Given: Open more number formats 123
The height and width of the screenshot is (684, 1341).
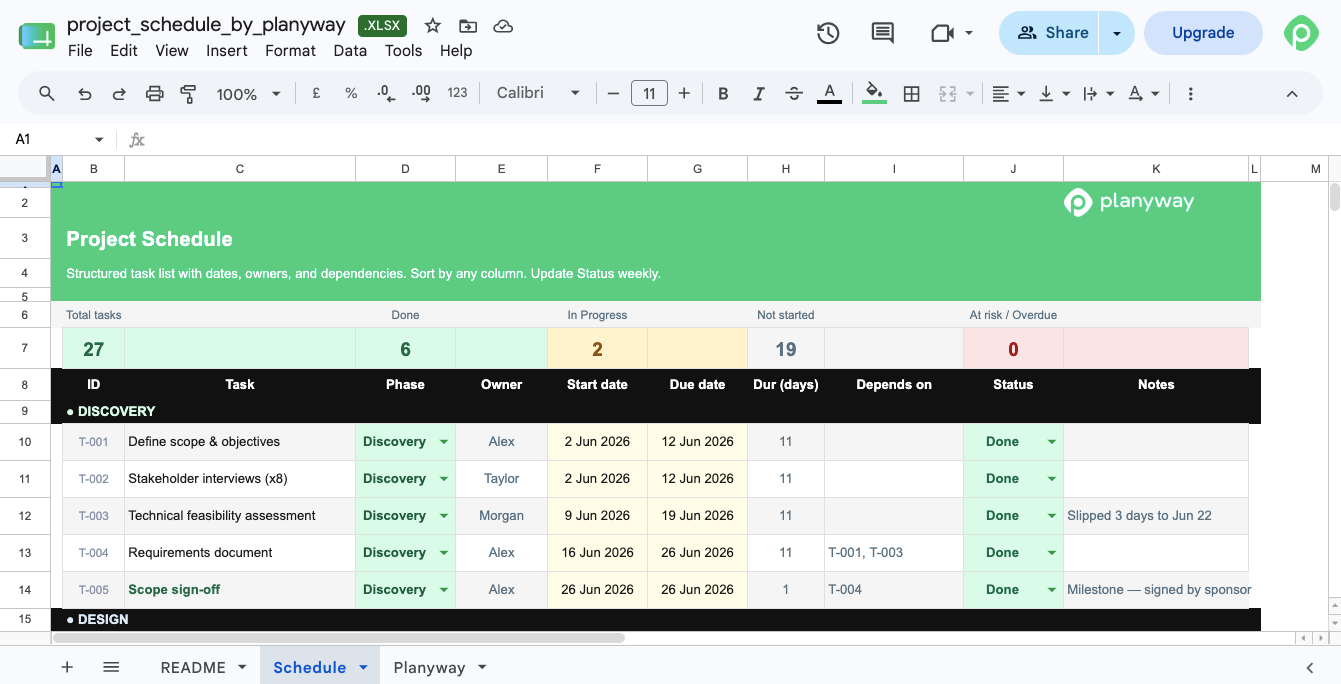Looking at the screenshot, I should pos(457,93).
